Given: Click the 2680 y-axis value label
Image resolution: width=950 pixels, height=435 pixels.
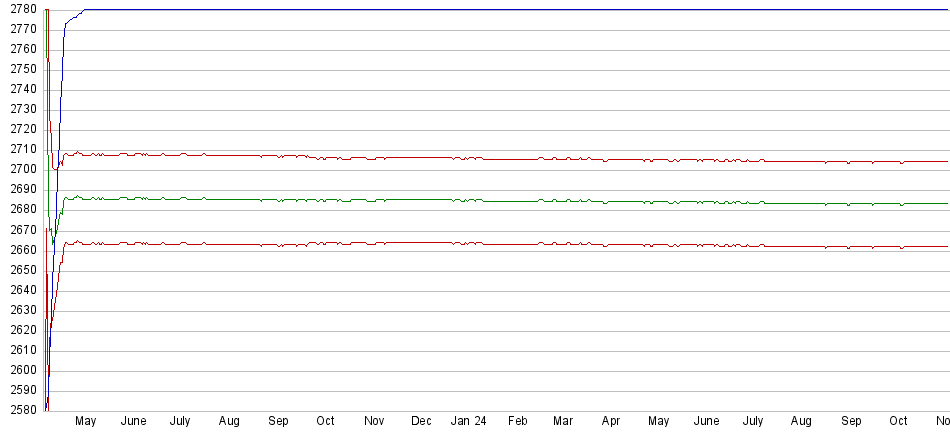Looking at the screenshot, I should (x=22, y=210).
